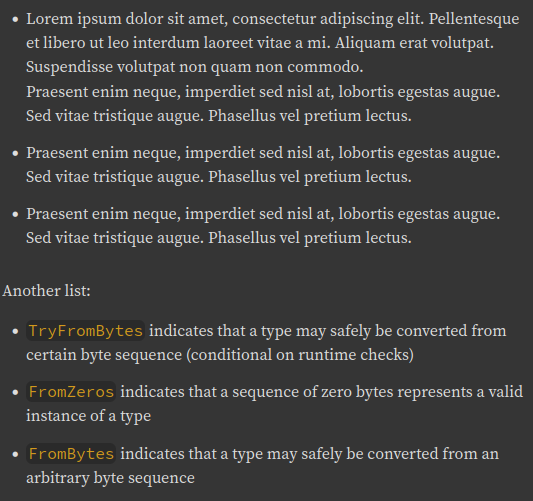Click the word 'Lorem' in first item
This screenshot has width=533, height=501.
point(50,19)
